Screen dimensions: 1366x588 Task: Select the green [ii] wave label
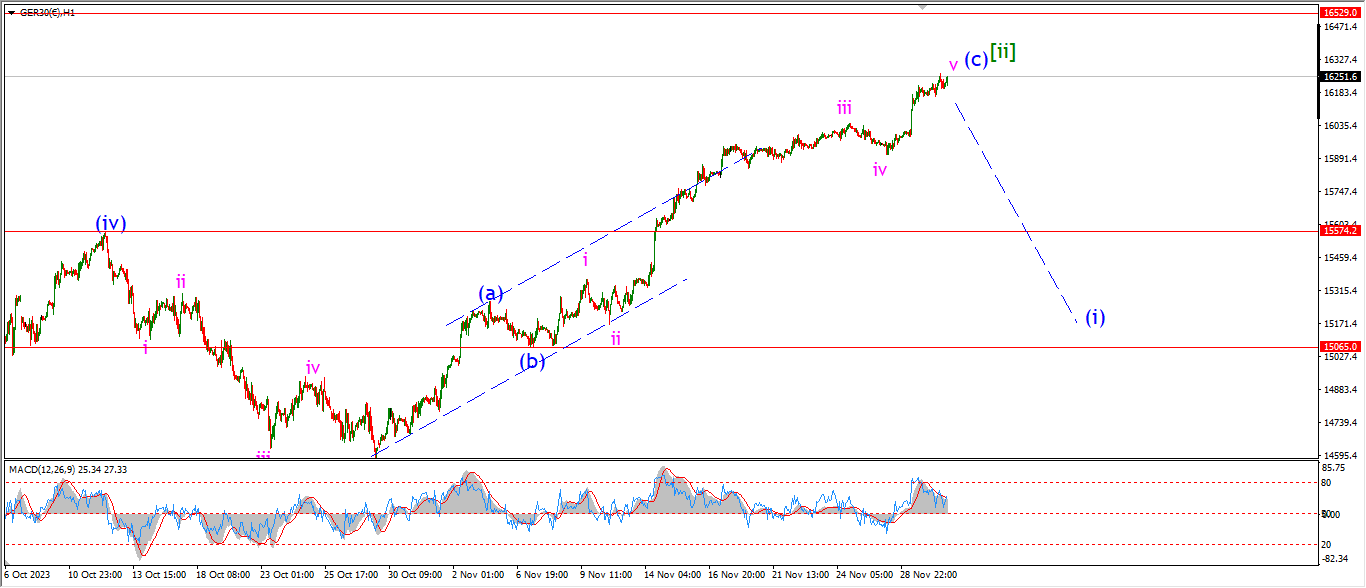coord(1003,53)
